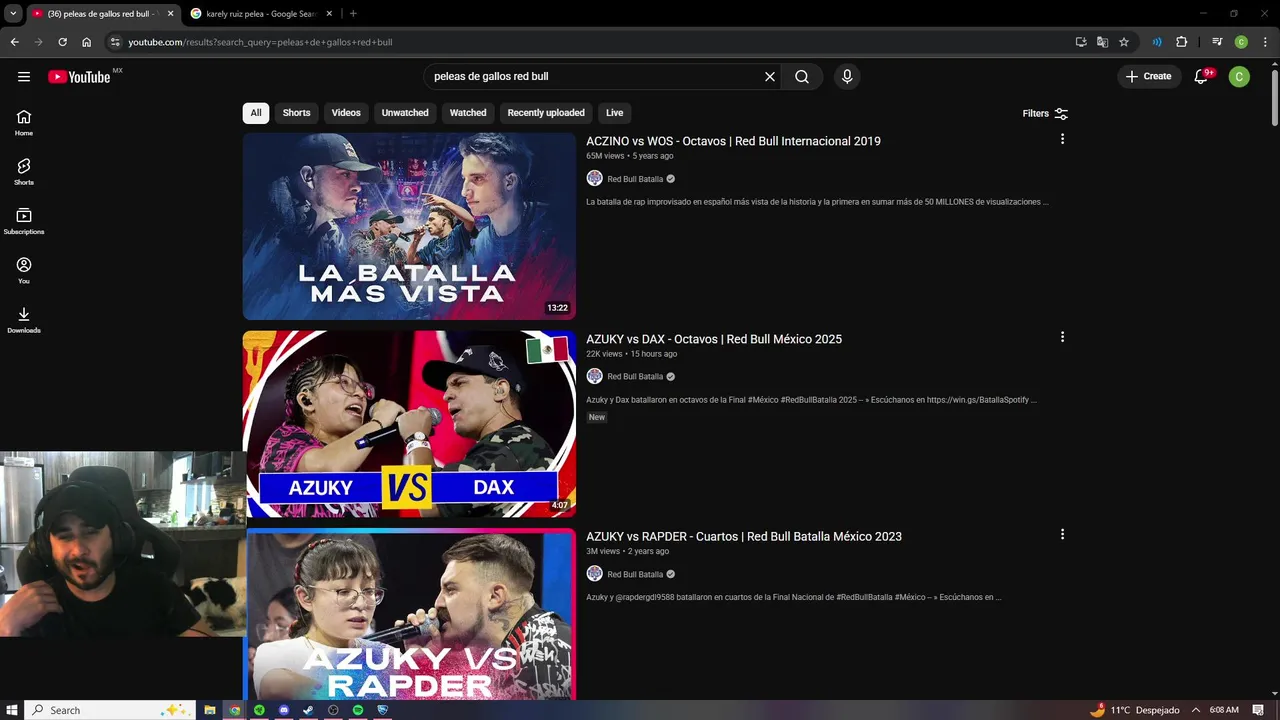Image resolution: width=1280 pixels, height=720 pixels.
Task: Select the Watched filter chip
Action: (468, 113)
